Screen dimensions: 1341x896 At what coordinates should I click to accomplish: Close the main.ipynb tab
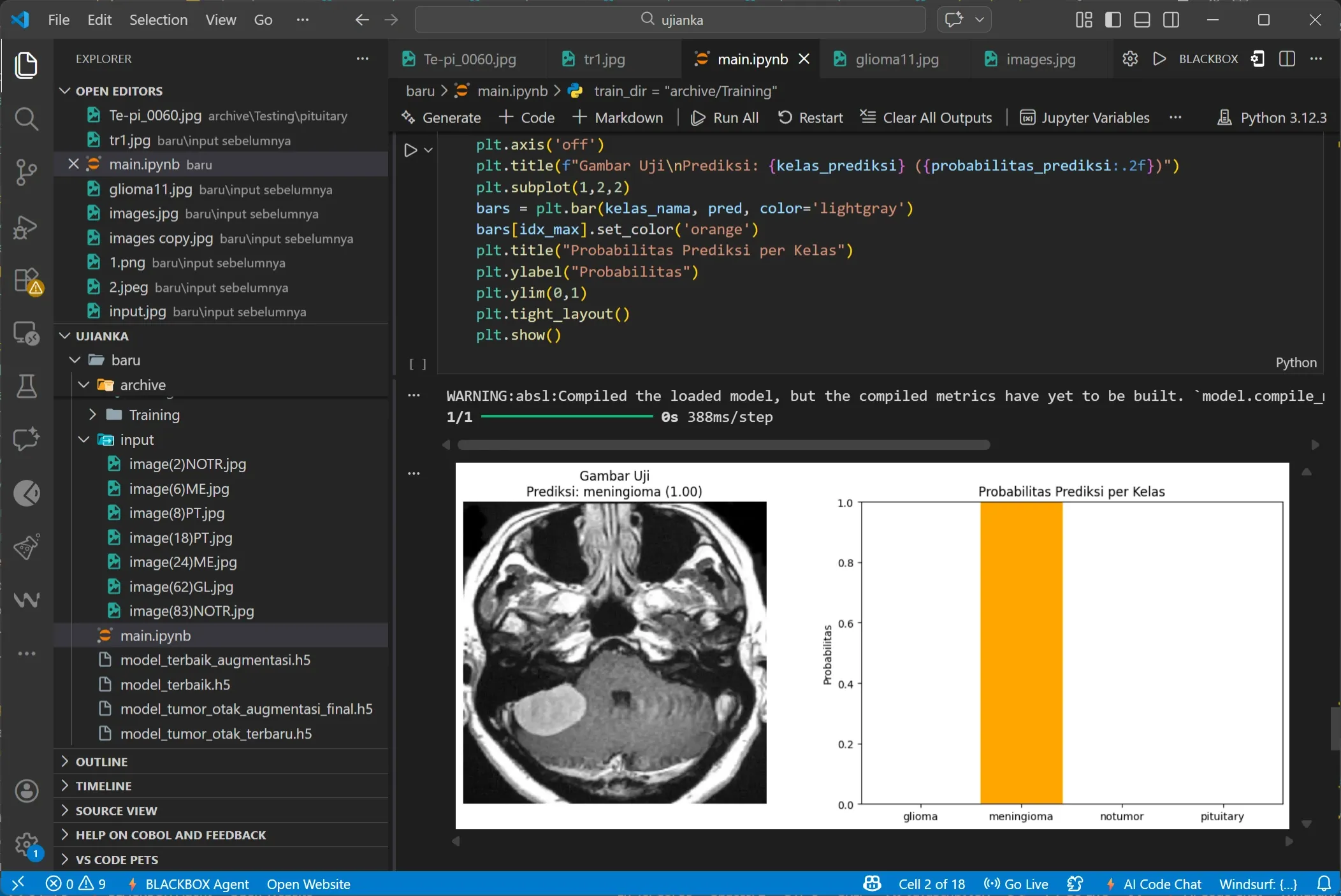click(804, 59)
